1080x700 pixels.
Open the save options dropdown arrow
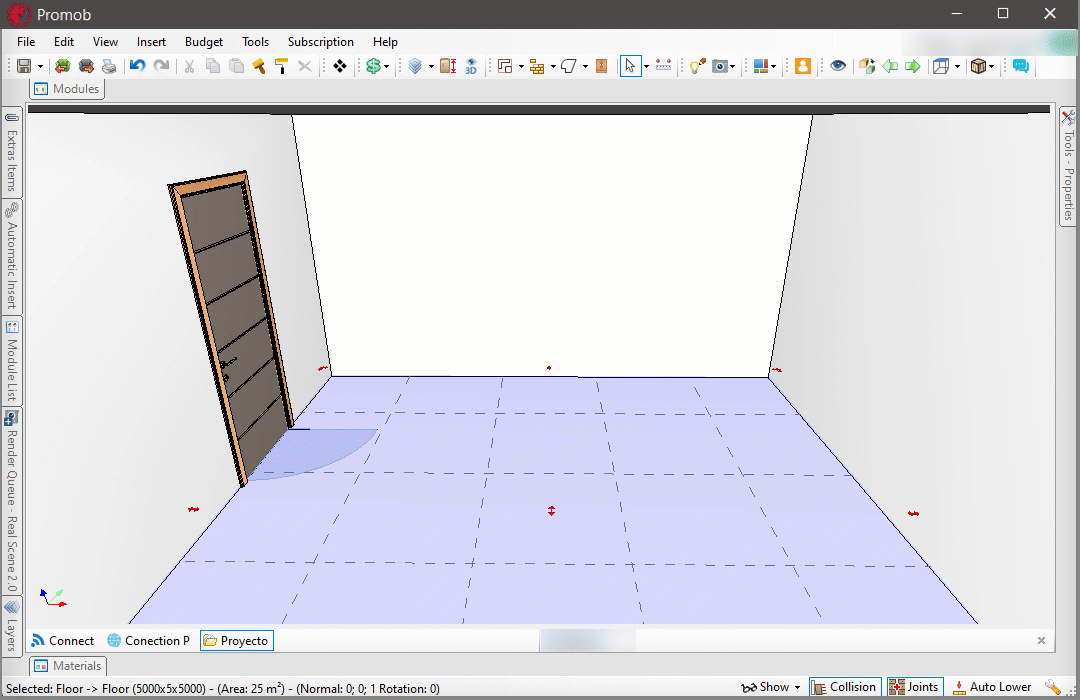click(x=40, y=67)
